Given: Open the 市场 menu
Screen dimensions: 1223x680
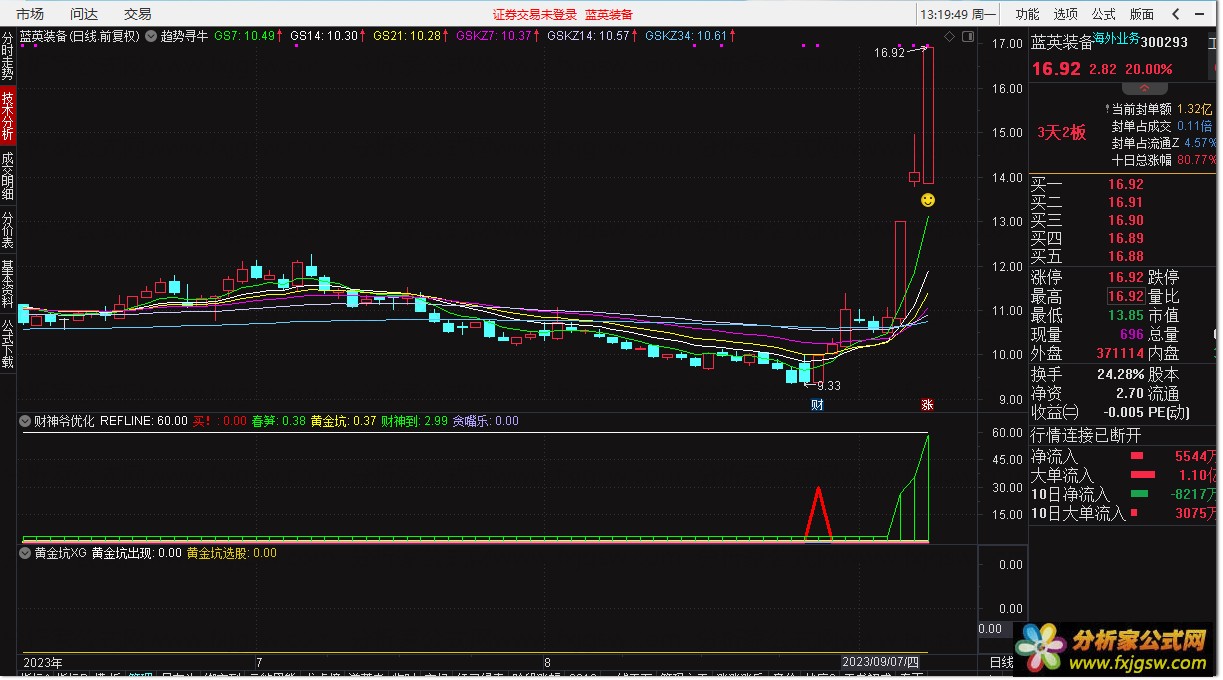Looking at the screenshot, I should tap(30, 14).
